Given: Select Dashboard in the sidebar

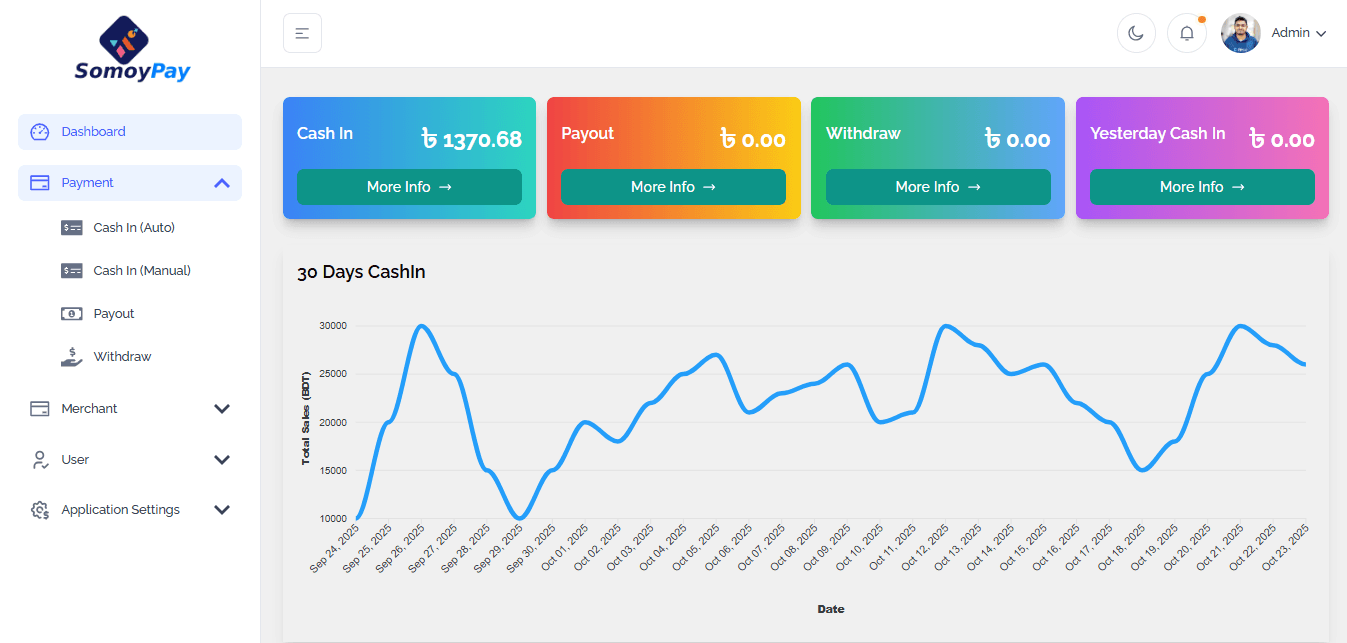Looking at the screenshot, I should (94, 131).
